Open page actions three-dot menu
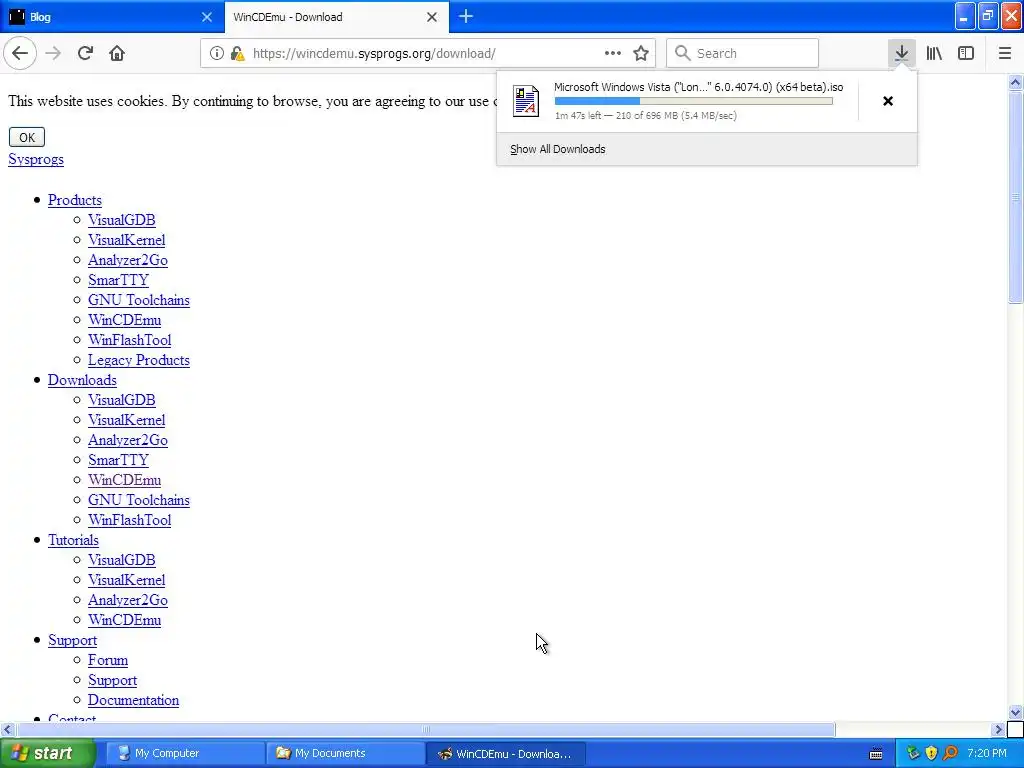 (613, 54)
